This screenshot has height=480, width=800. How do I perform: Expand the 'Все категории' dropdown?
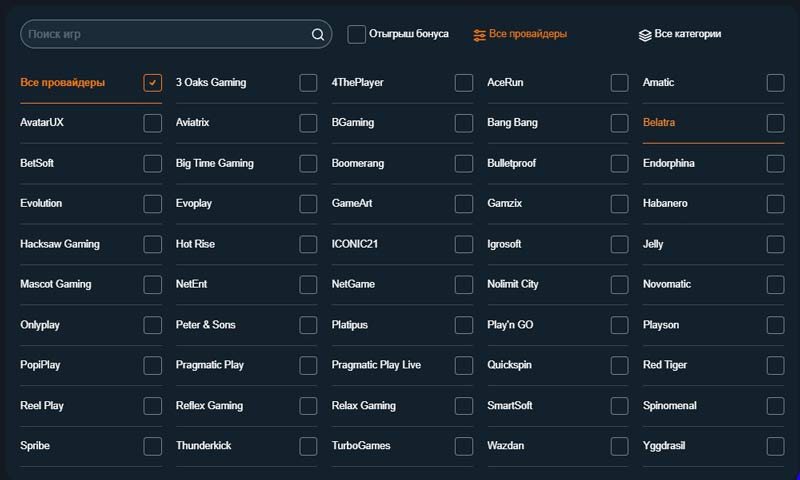tap(687, 34)
